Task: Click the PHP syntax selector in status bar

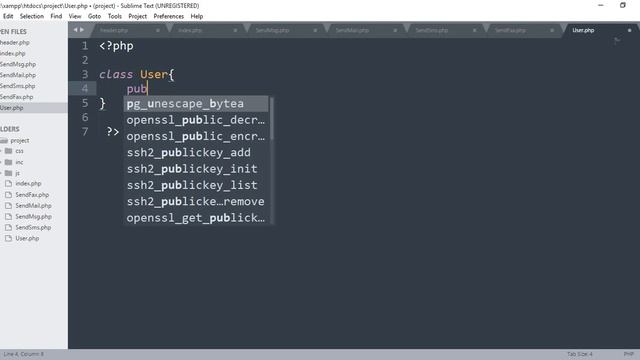Action: 629,354
